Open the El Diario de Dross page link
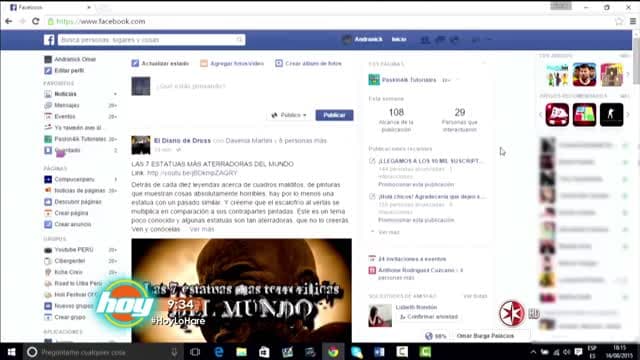This screenshot has width=640, height=360. tap(182, 140)
